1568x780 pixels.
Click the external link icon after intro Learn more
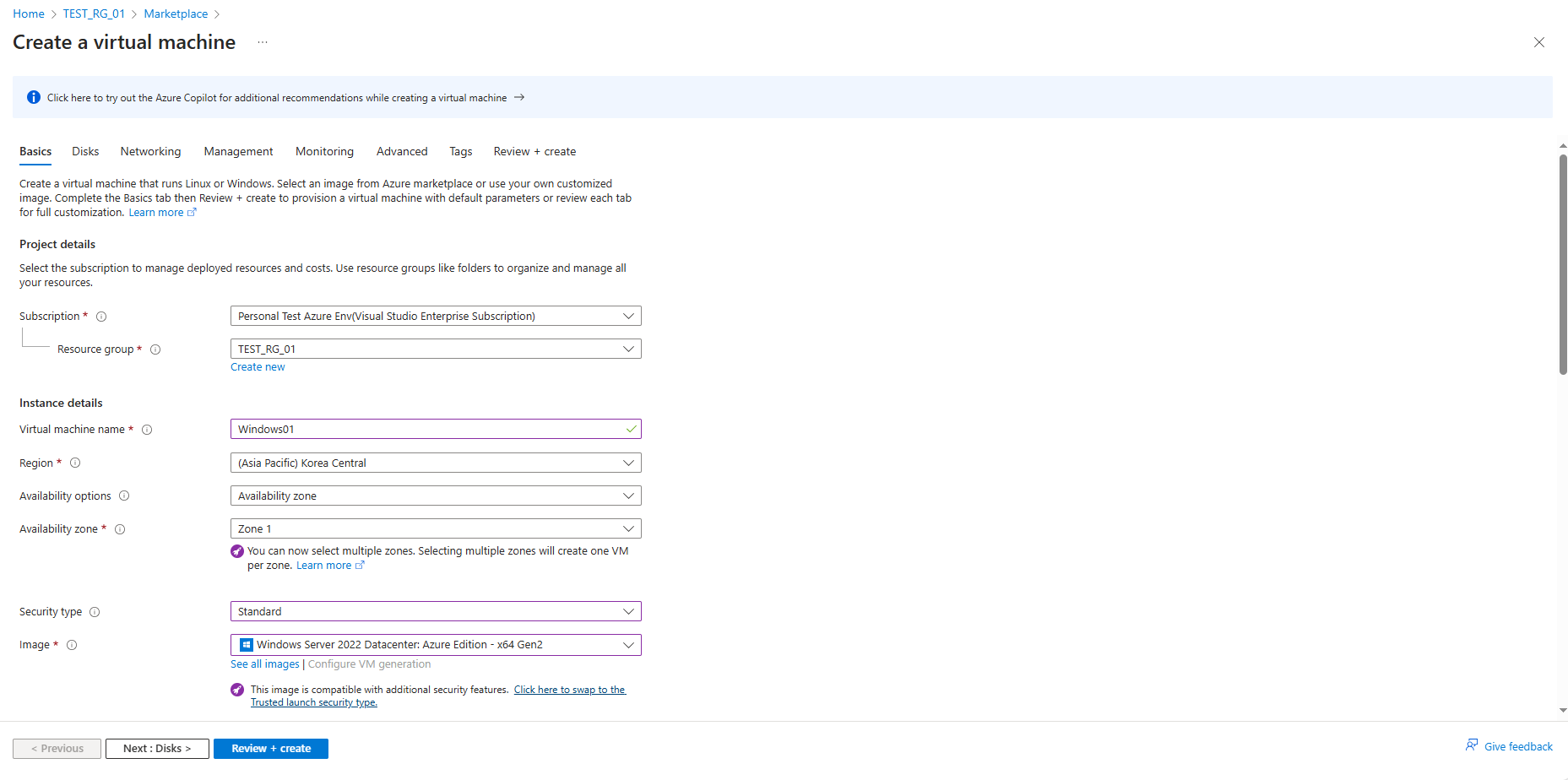coord(192,213)
